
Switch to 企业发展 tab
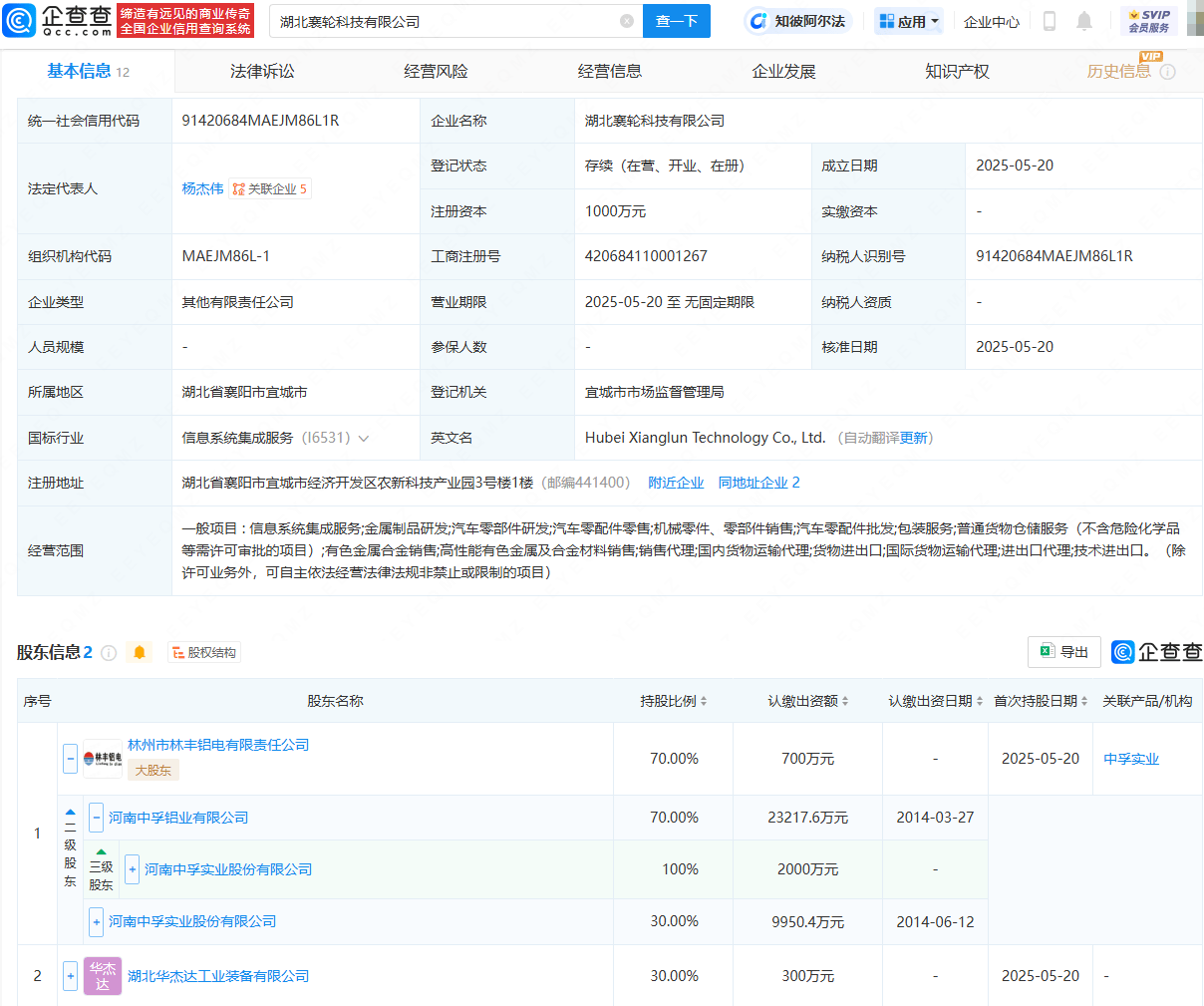(x=783, y=72)
